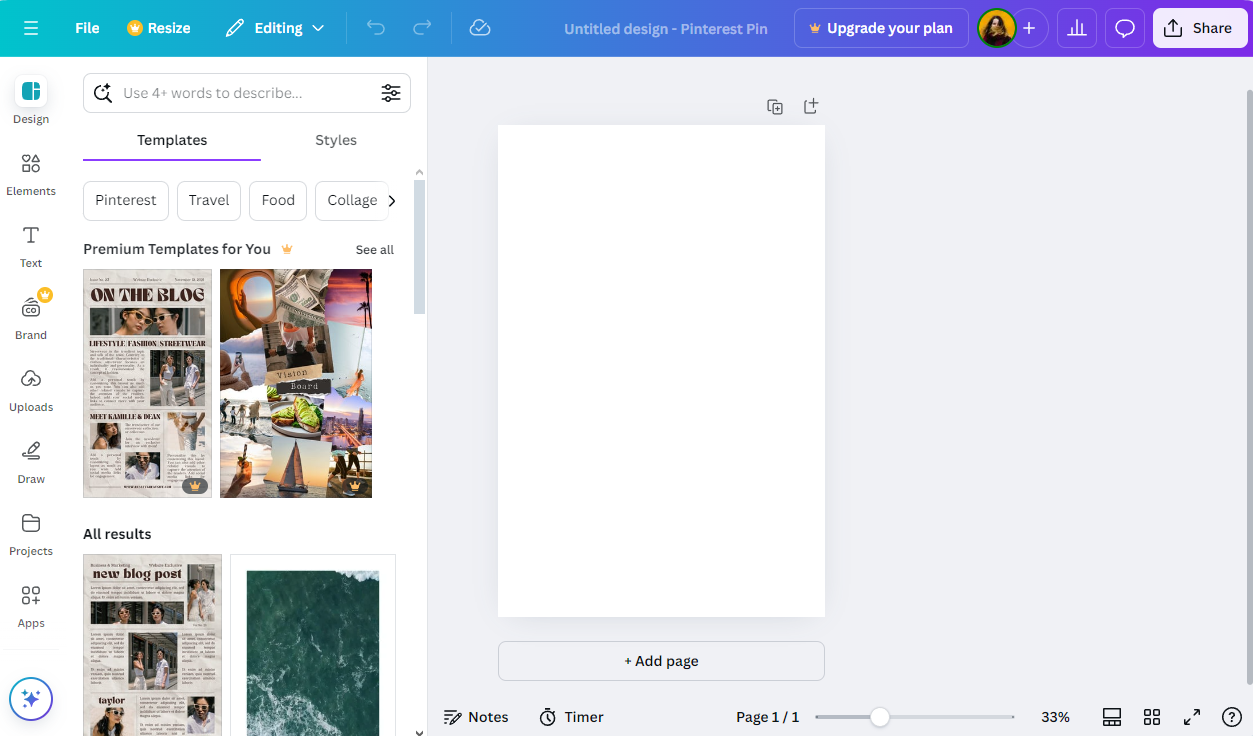Open the analytics chart icon
This screenshot has height=736, width=1253.
[1077, 28]
